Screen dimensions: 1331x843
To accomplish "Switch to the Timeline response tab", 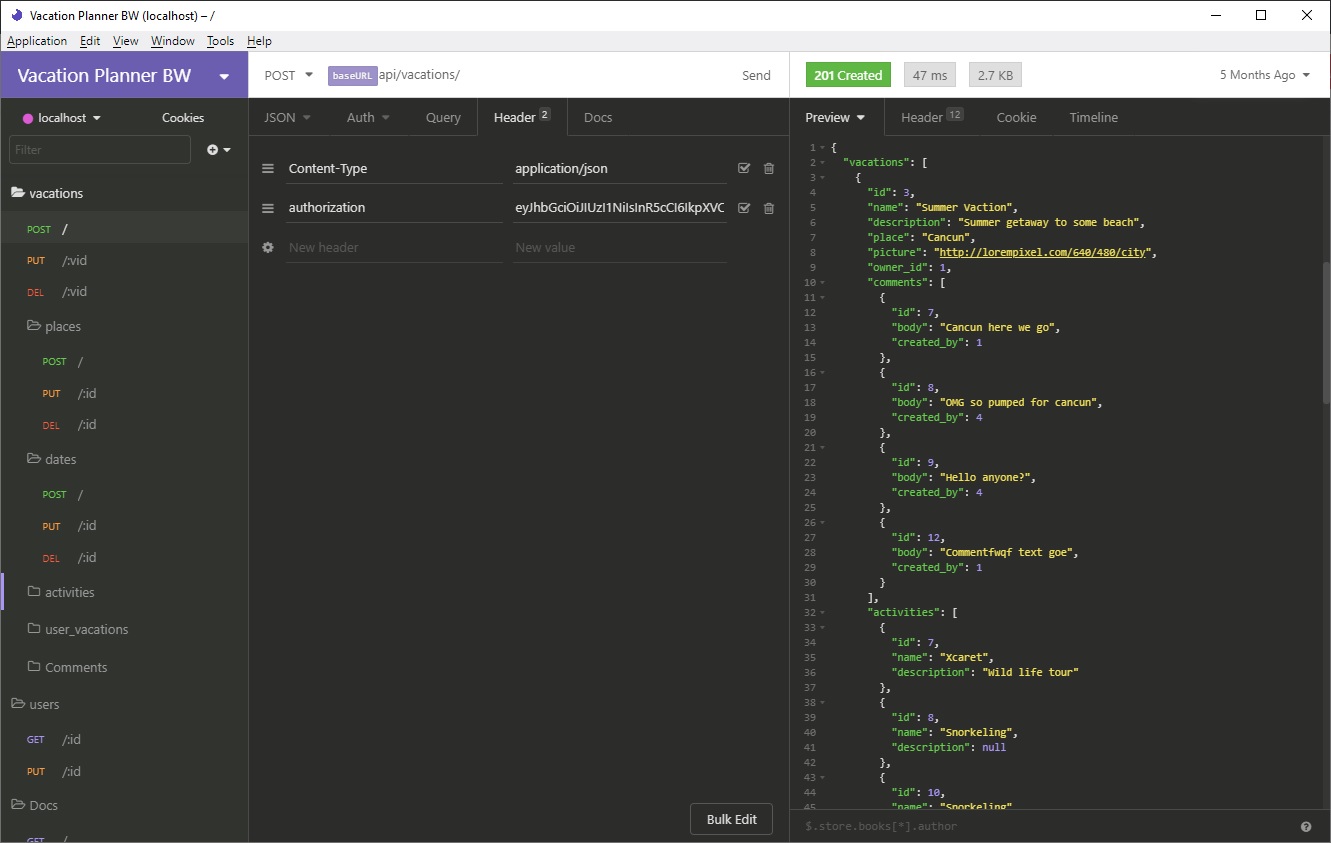I will 1093,118.
